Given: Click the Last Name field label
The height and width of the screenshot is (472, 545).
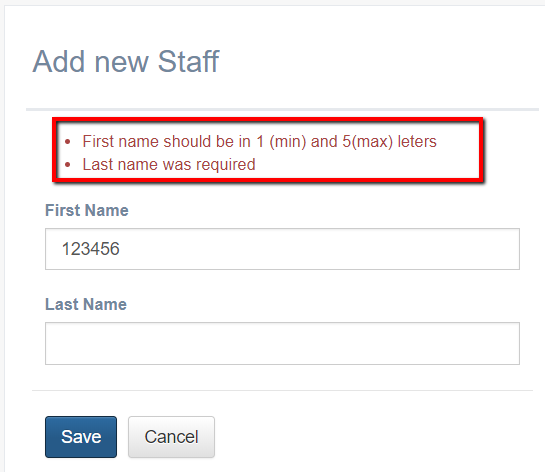Looking at the screenshot, I should [86, 304].
